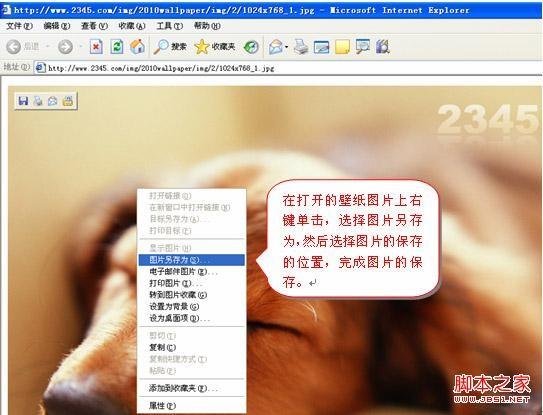This screenshot has height=415, width=543.
Task: Open Favorites star (收藏夹) button
Action: click(x=215, y=46)
